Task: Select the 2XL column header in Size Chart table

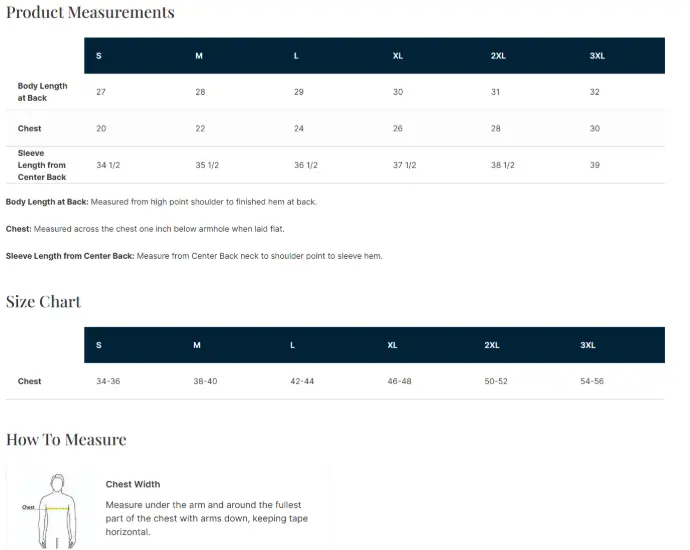Action: pos(492,345)
